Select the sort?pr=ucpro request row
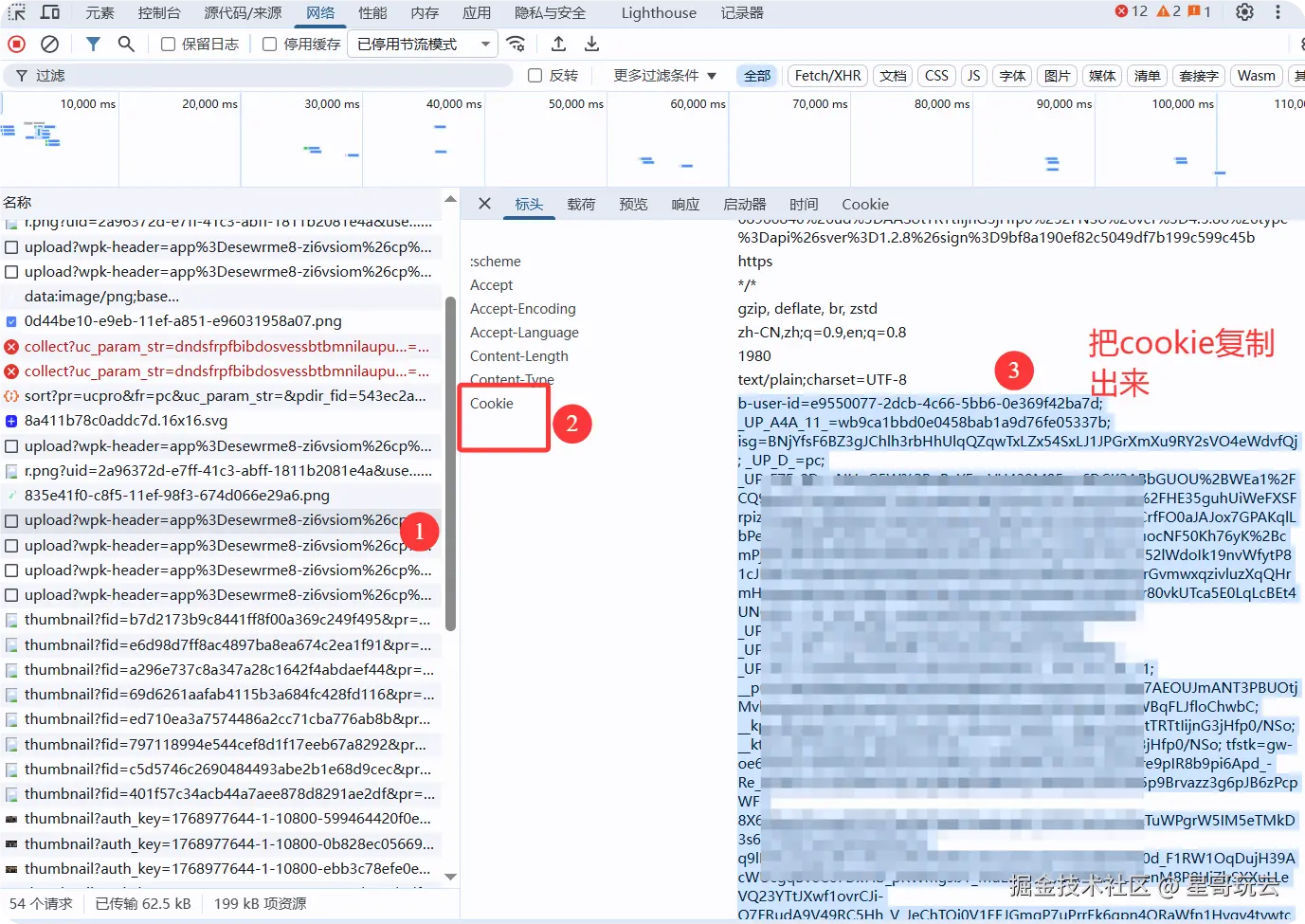Screen dimensions: 1305x924 [220, 396]
